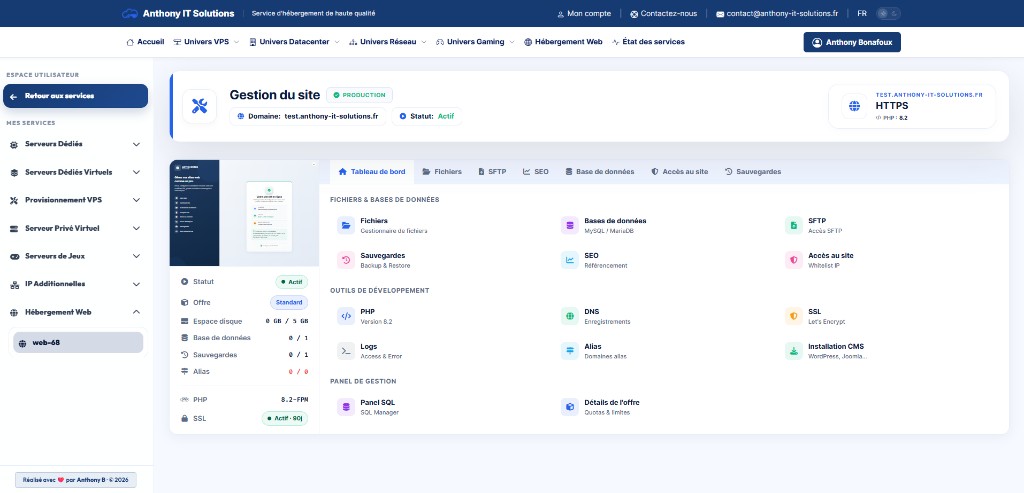This screenshot has width=1024, height=493.
Task: Click the Réalisé avec par Anthony B footer
Action: click(x=76, y=480)
